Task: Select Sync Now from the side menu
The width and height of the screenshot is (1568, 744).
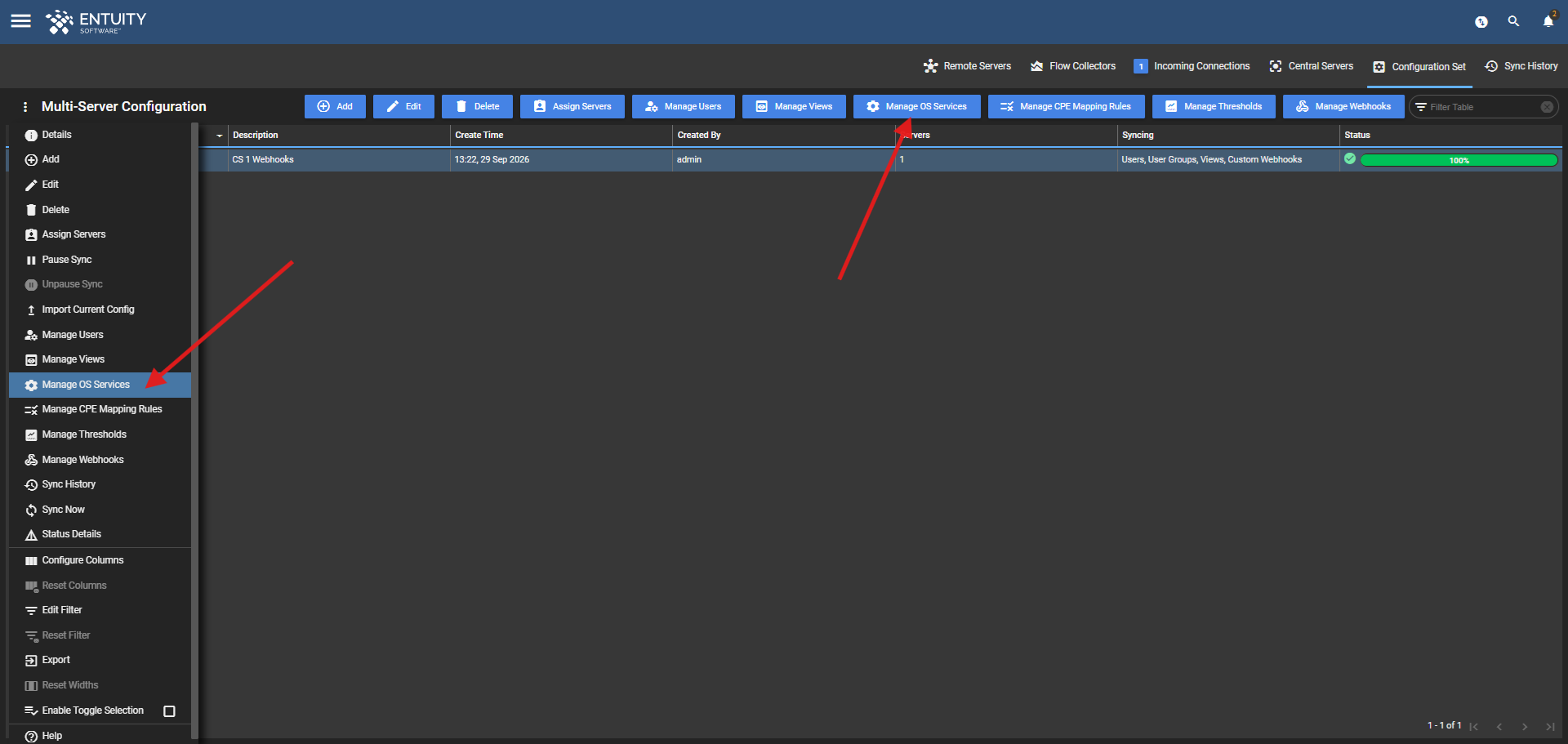Action: [100, 510]
